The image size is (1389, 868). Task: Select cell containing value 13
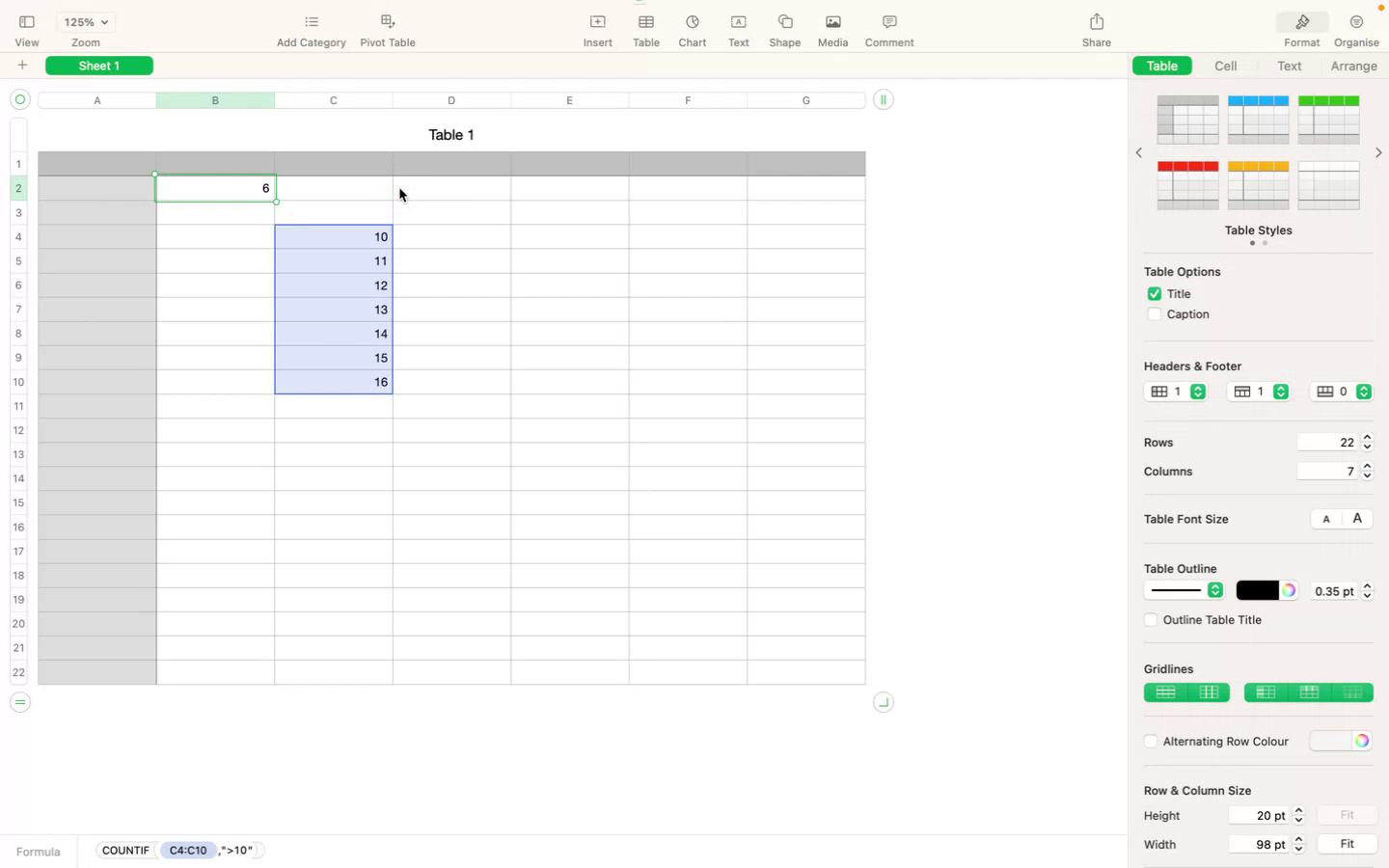coord(334,310)
